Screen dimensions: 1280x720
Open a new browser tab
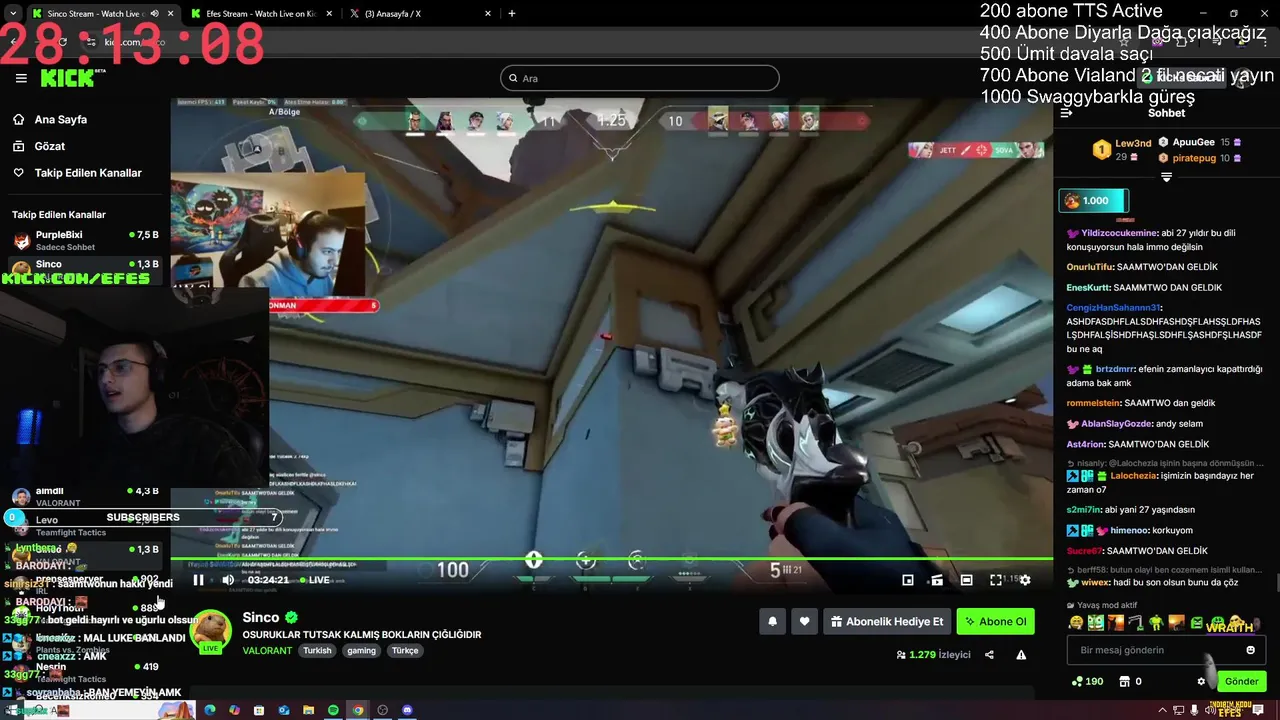[512, 14]
